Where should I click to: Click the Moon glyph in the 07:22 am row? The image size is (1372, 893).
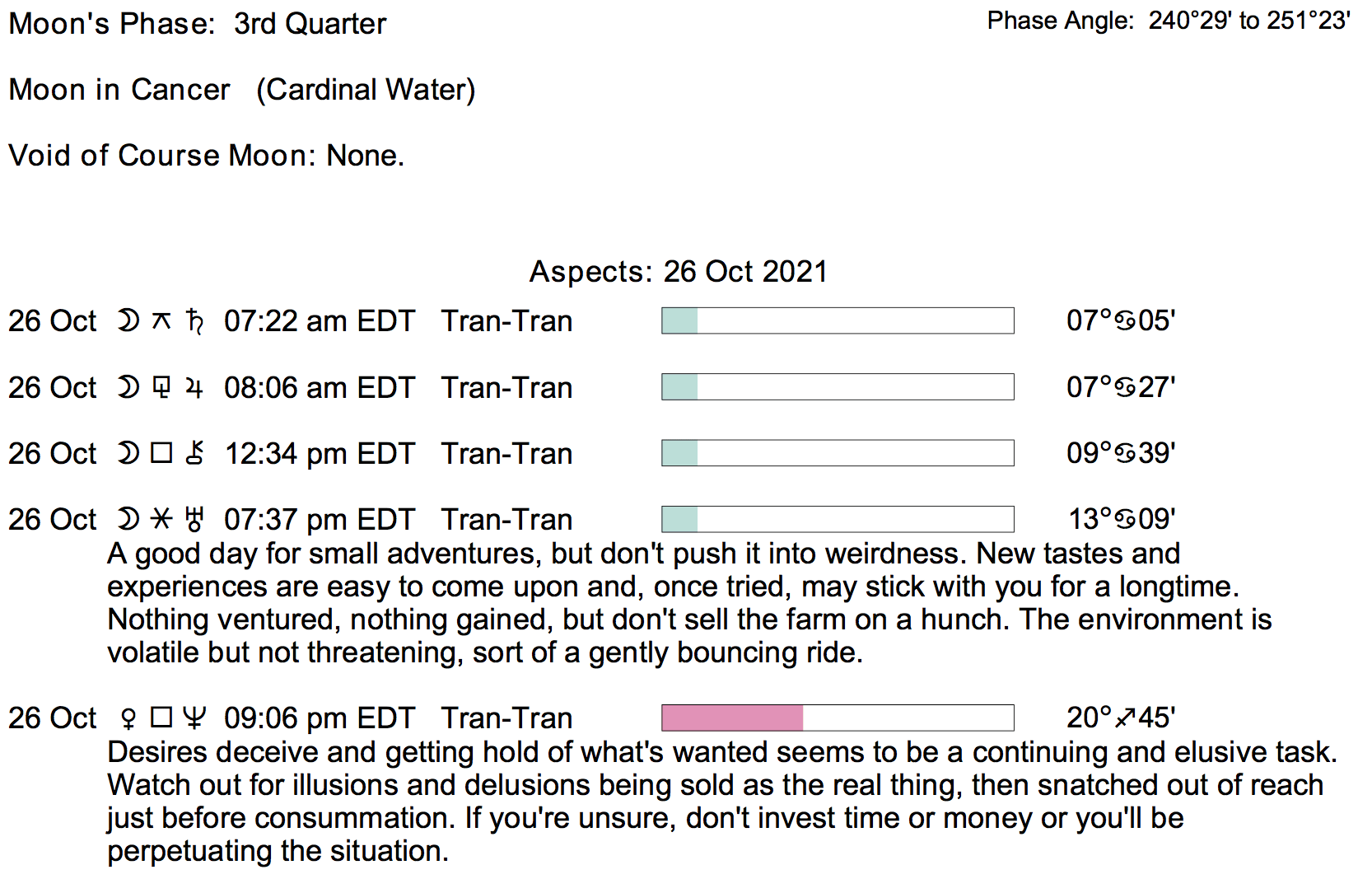point(128,320)
